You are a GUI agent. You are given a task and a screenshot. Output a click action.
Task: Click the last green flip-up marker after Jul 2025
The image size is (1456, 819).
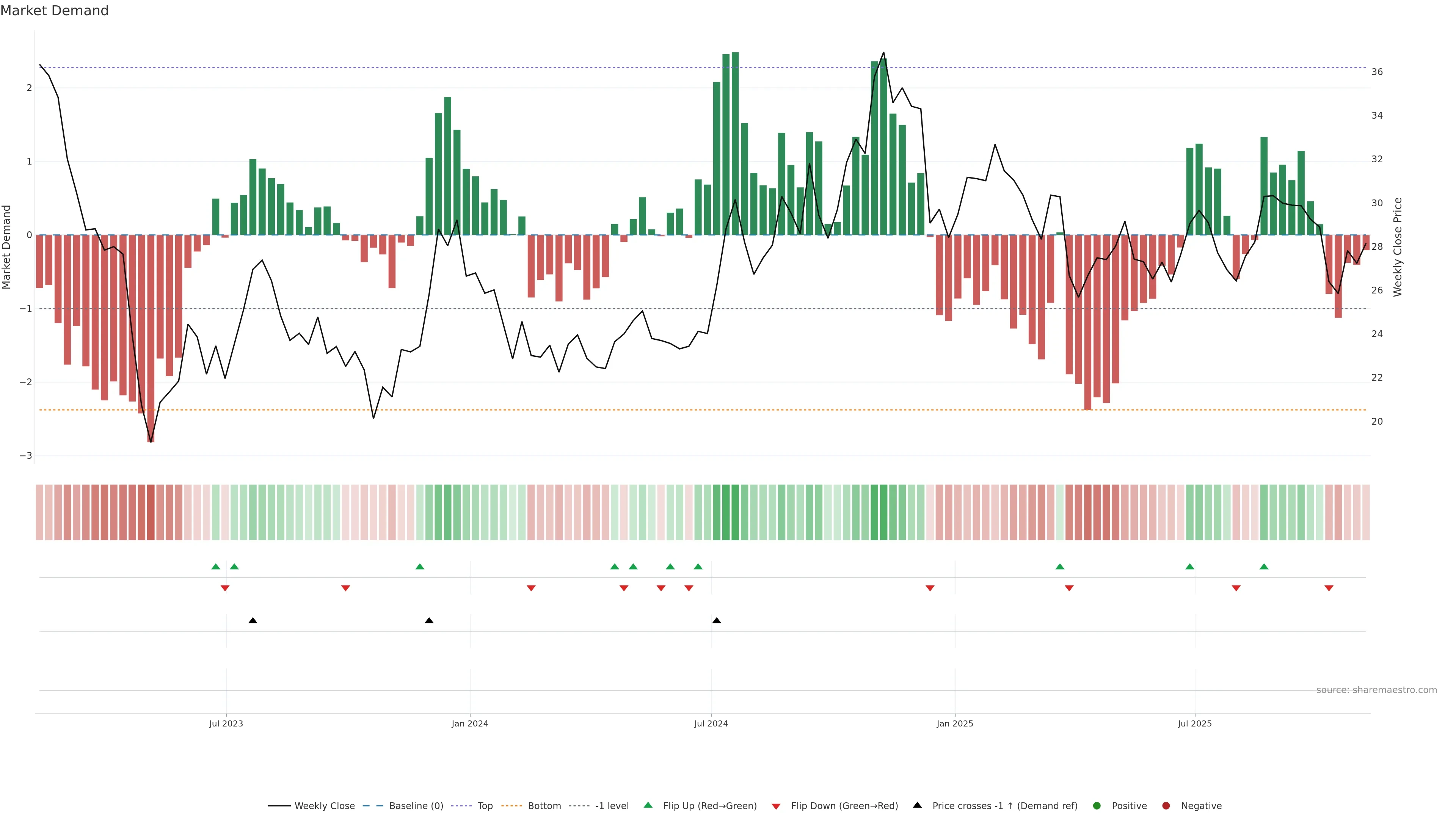click(1264, 566)
